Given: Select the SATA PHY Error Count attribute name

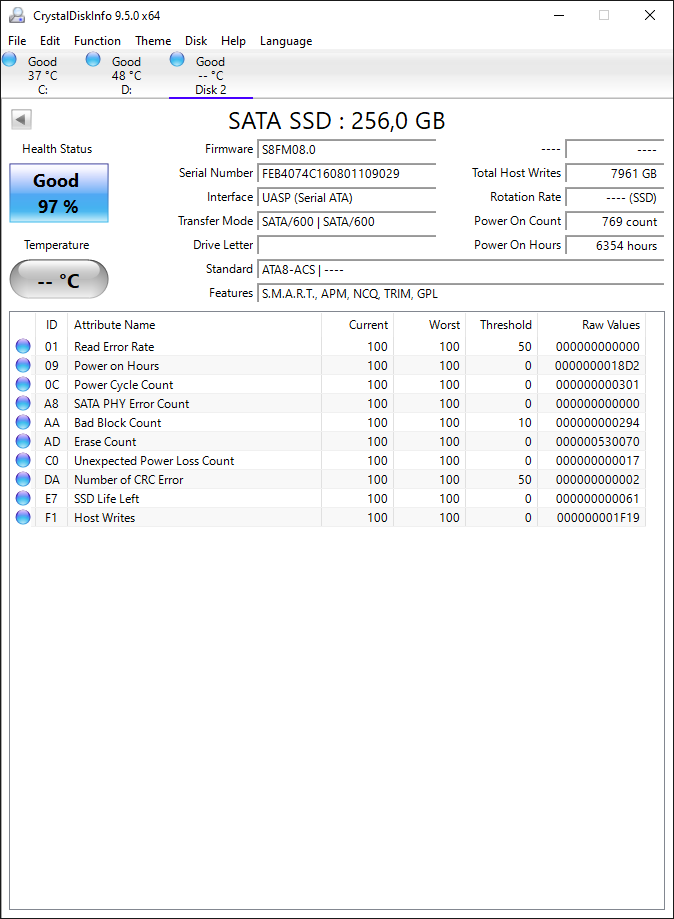Looking at the screenshot, I should click(131, 404).
